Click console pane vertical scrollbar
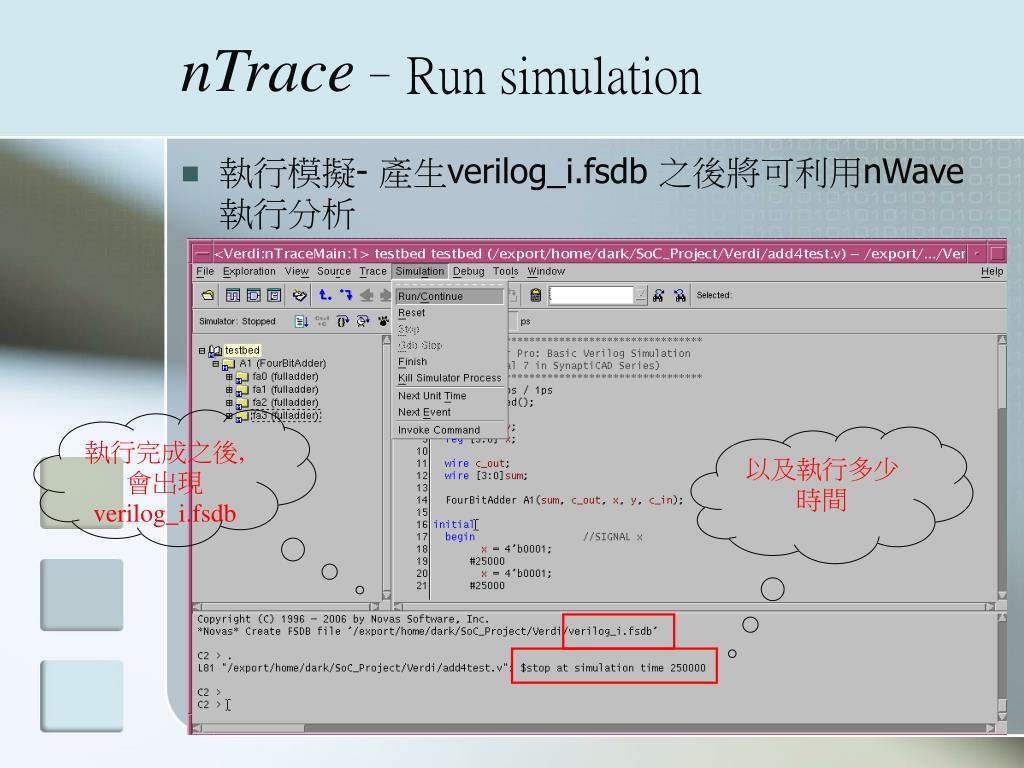This screenshot has height=768, width=1024. (1002, 667)
